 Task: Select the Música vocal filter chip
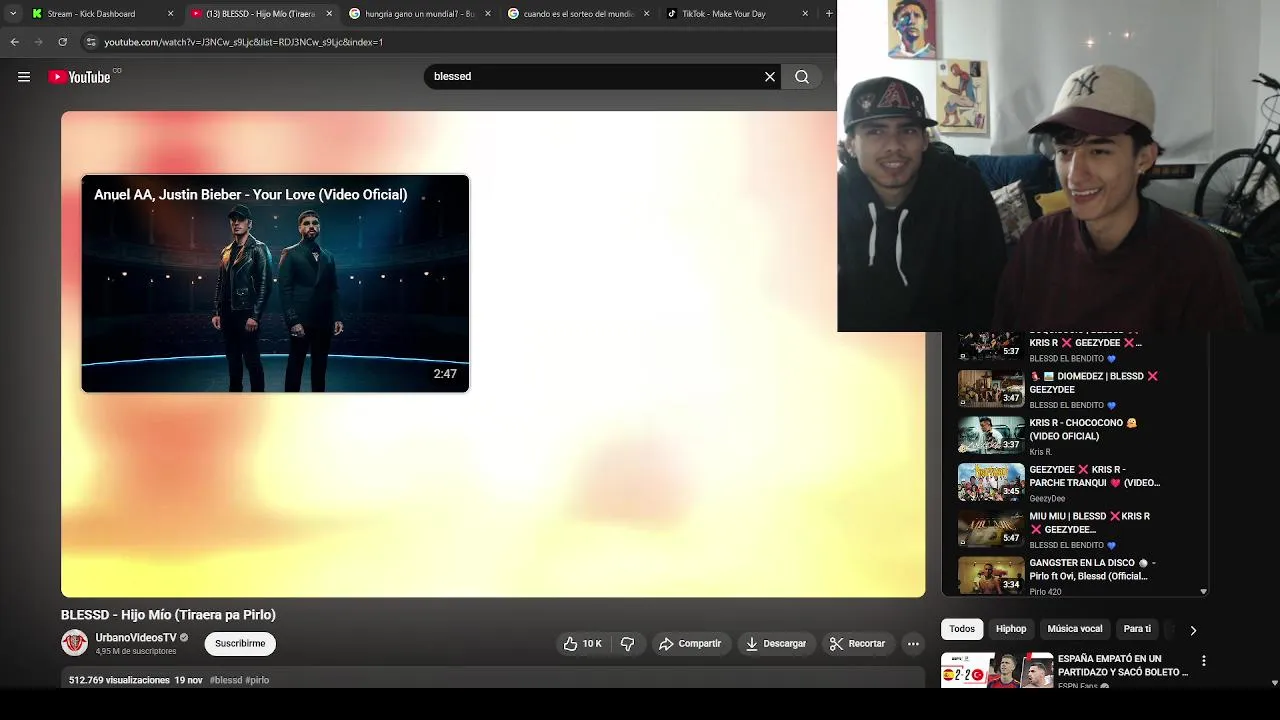(1075, 629)
